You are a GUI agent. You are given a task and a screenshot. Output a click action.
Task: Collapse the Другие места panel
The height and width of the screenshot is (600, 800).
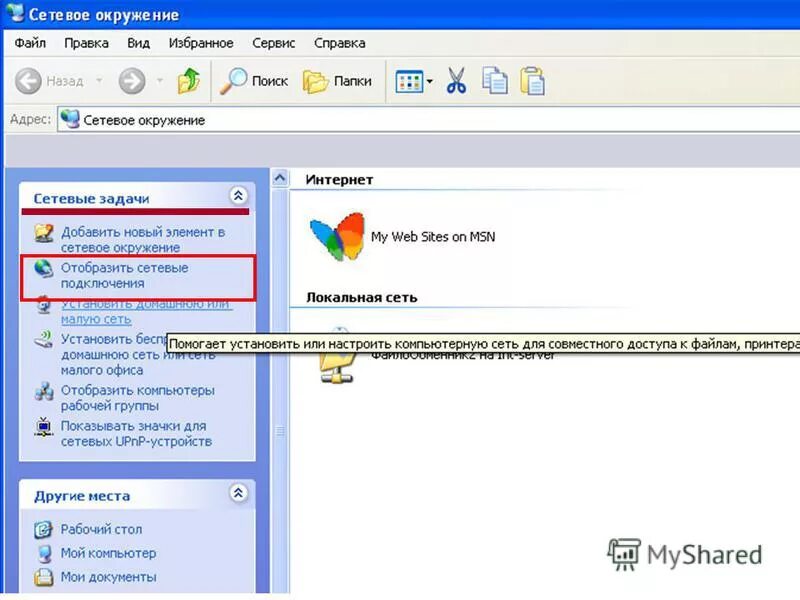(238, 494)
